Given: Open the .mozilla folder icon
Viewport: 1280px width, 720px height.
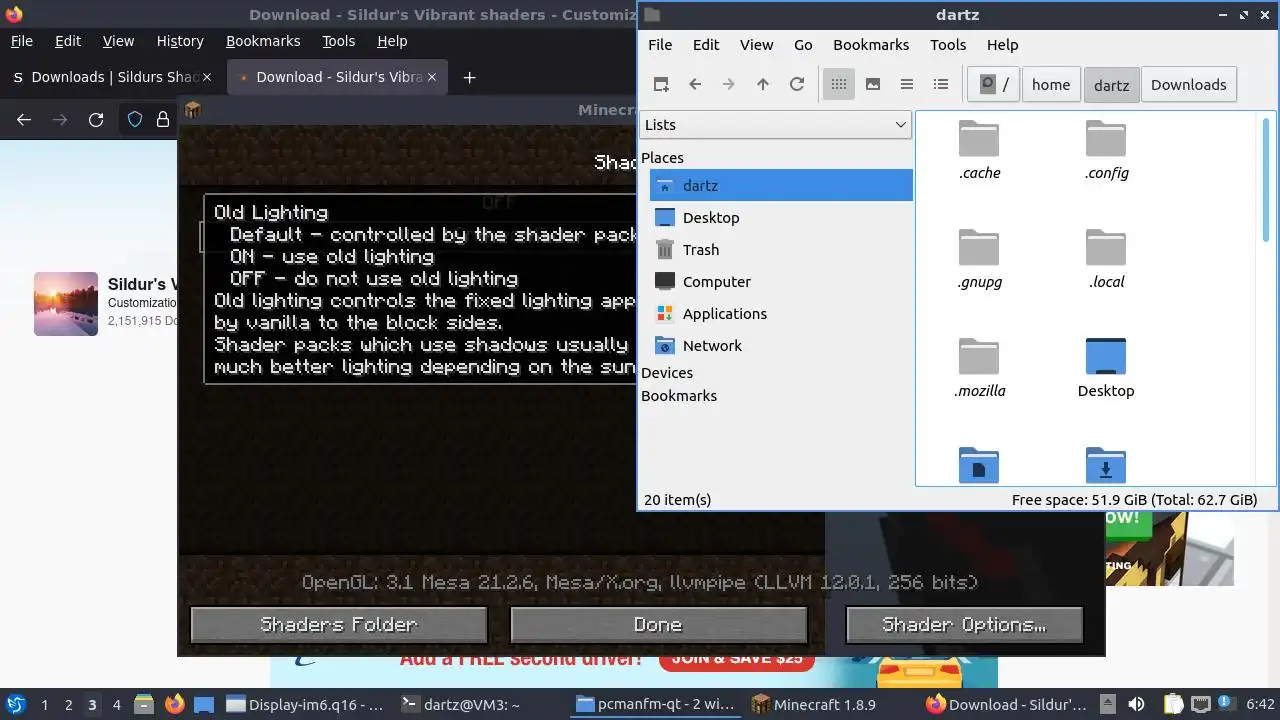Looking at the screenshot, I should point(979,357).
